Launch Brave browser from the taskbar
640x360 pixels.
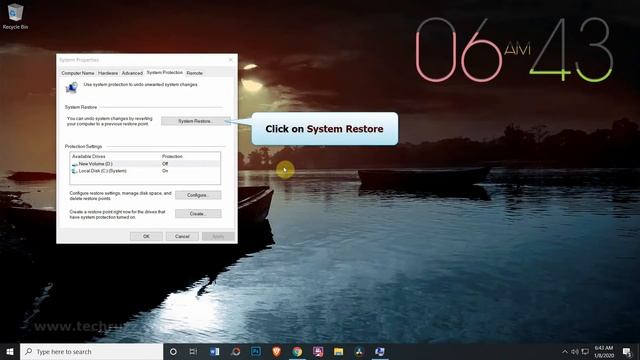coord(277,351)
